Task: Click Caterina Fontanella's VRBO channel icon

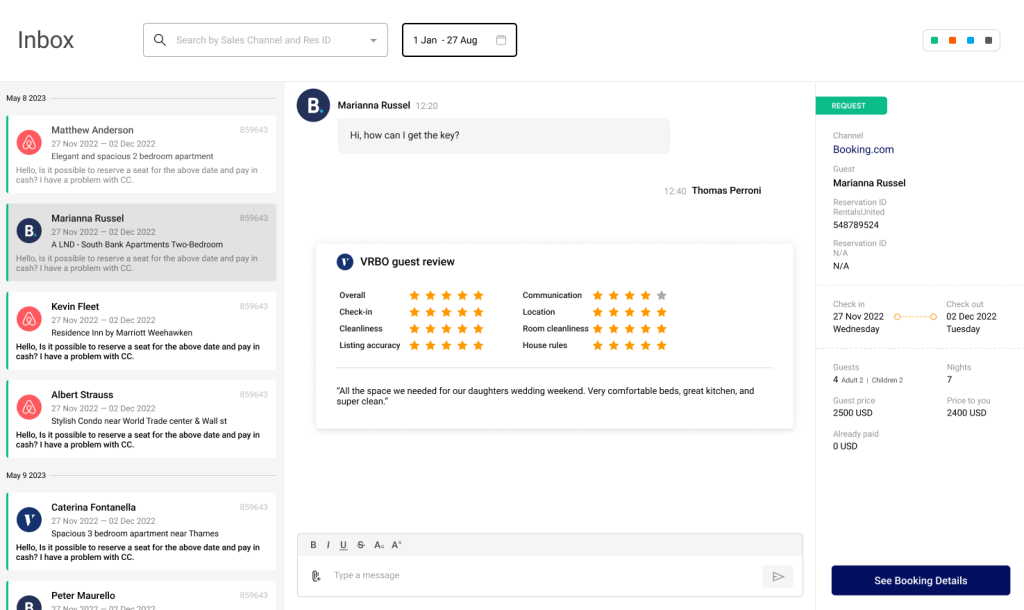Action: point(29,520)
